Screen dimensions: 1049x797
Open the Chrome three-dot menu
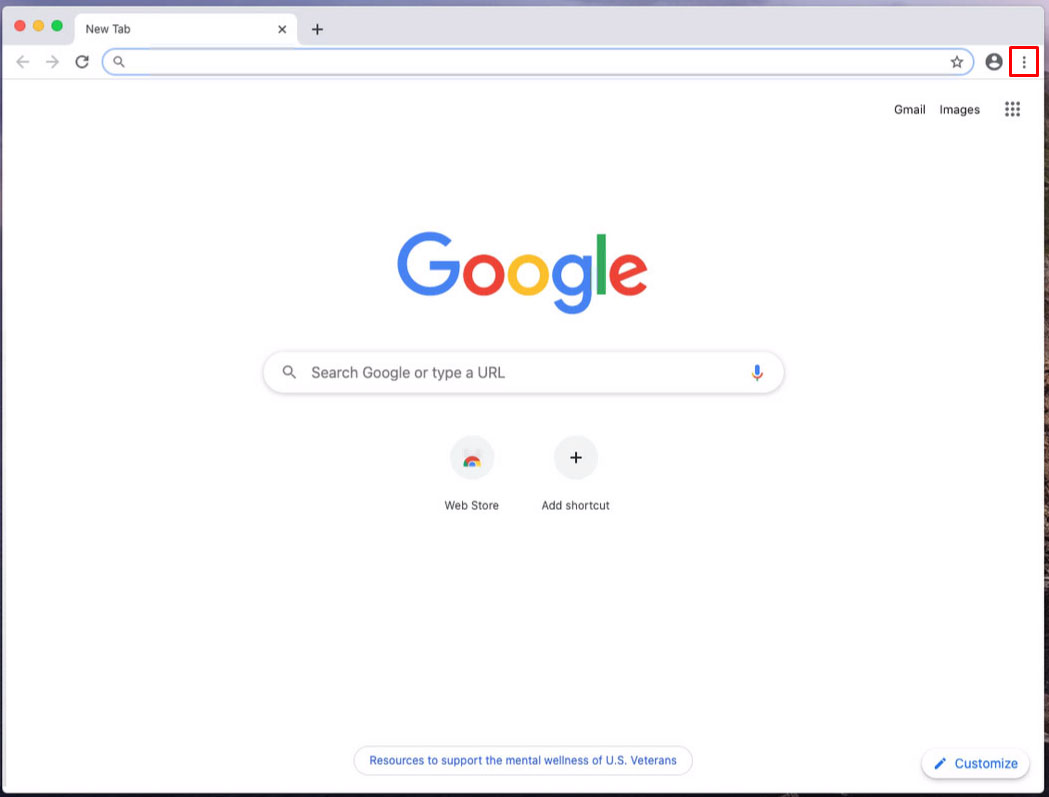[x=1024, y=62]
